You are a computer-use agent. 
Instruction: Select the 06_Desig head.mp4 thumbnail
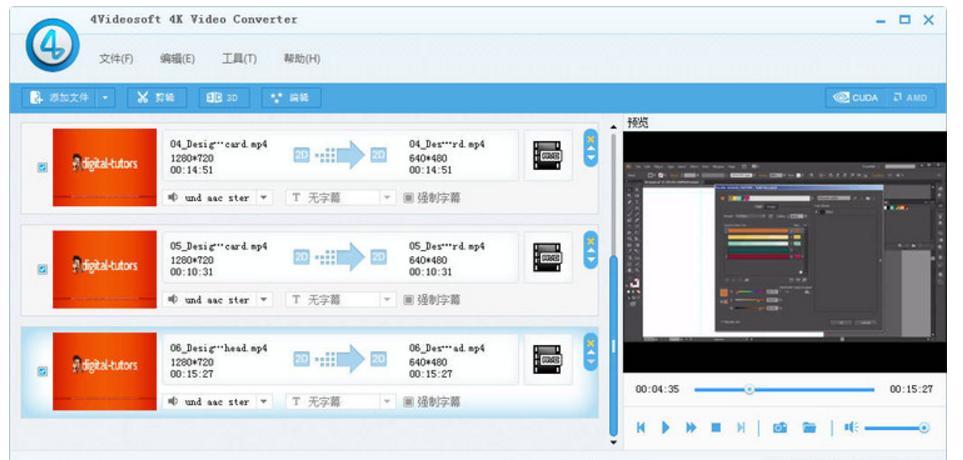[x=104, y=371]
